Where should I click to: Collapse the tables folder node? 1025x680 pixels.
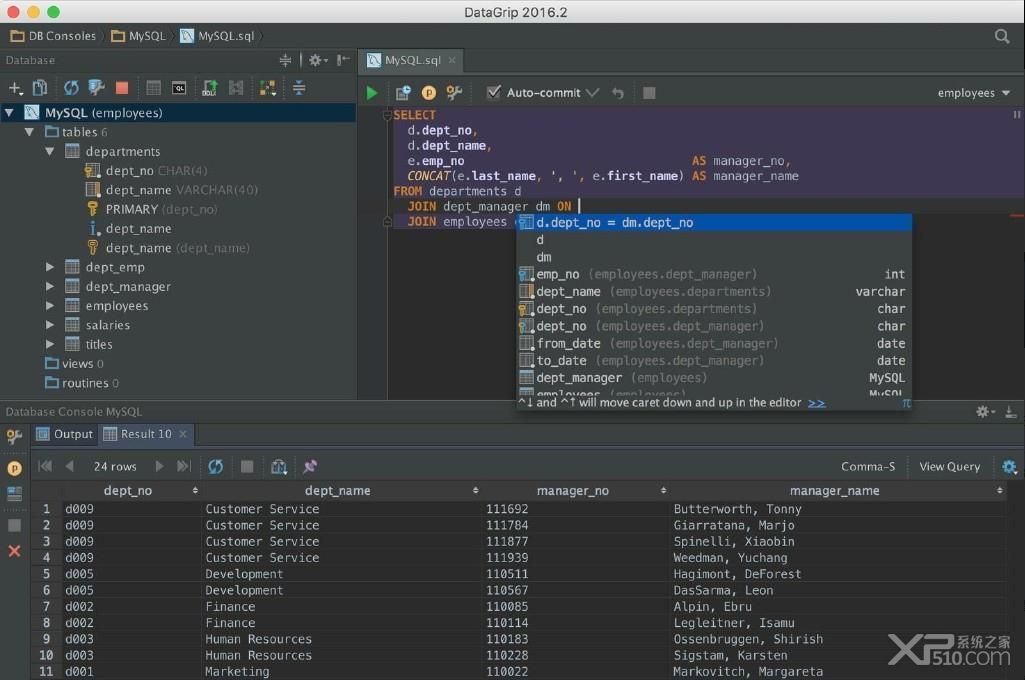(29, 131)
